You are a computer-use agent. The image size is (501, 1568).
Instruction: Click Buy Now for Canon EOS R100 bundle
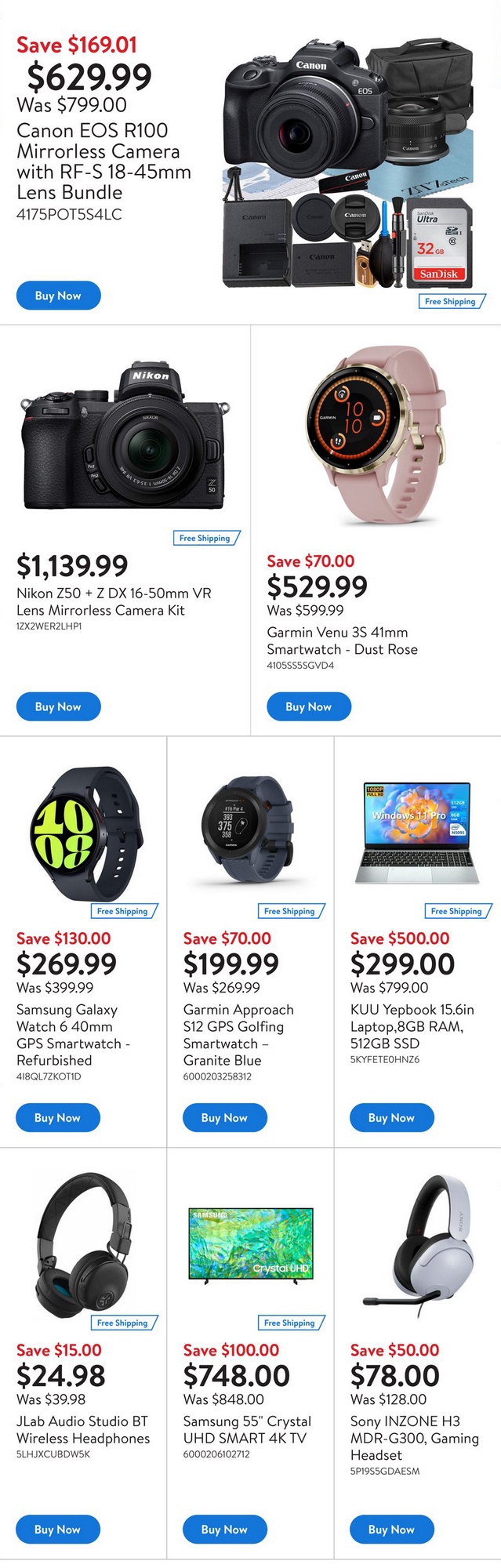pyautogui.click(x=58, y=296)
